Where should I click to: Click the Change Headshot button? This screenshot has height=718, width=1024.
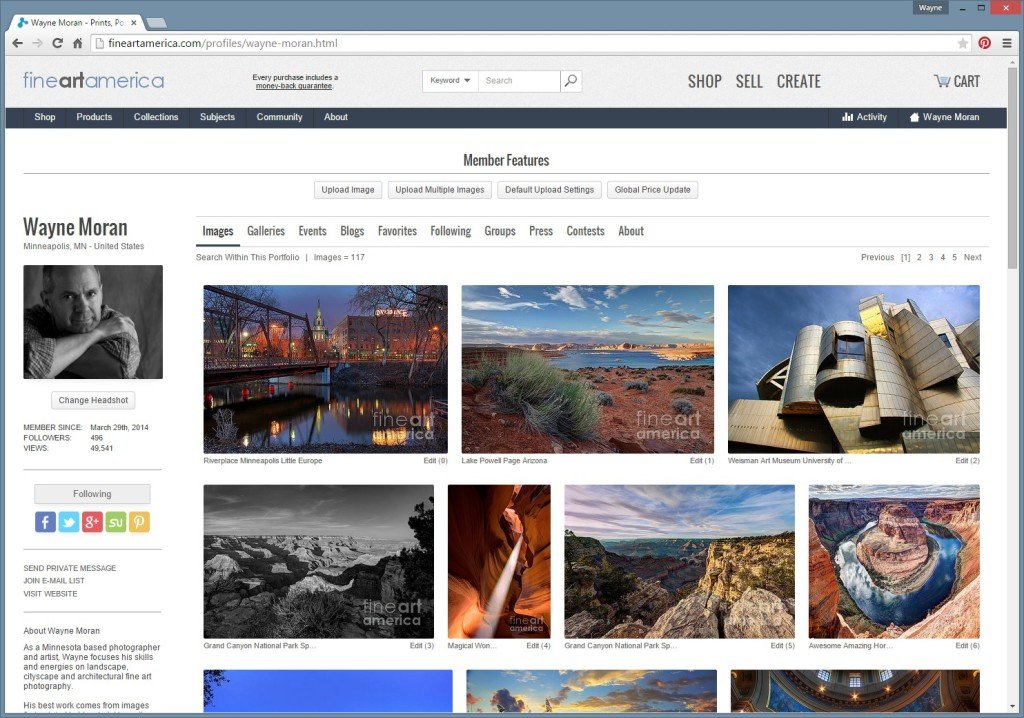point(92,400)
